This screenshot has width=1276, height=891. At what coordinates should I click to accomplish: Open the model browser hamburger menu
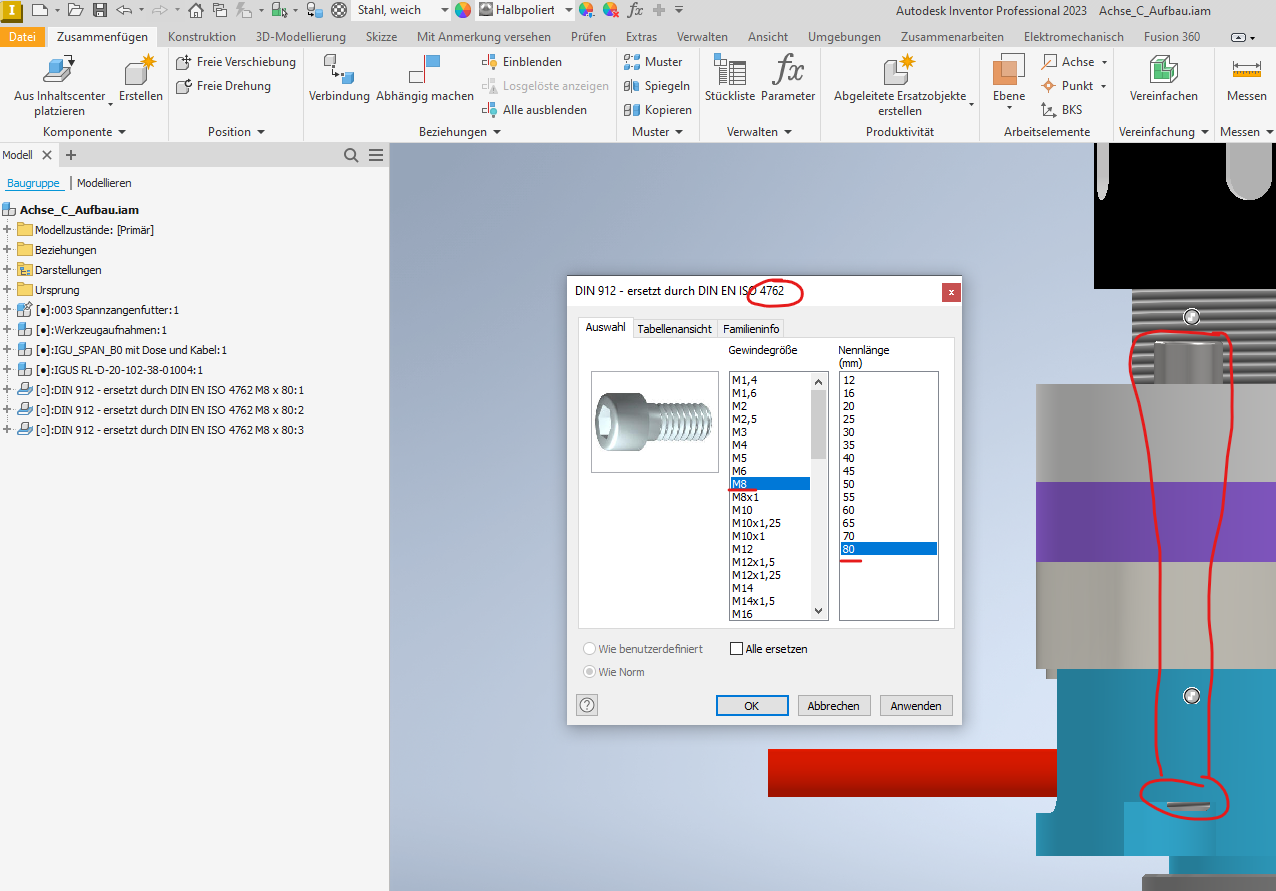(x=376, y=155)
